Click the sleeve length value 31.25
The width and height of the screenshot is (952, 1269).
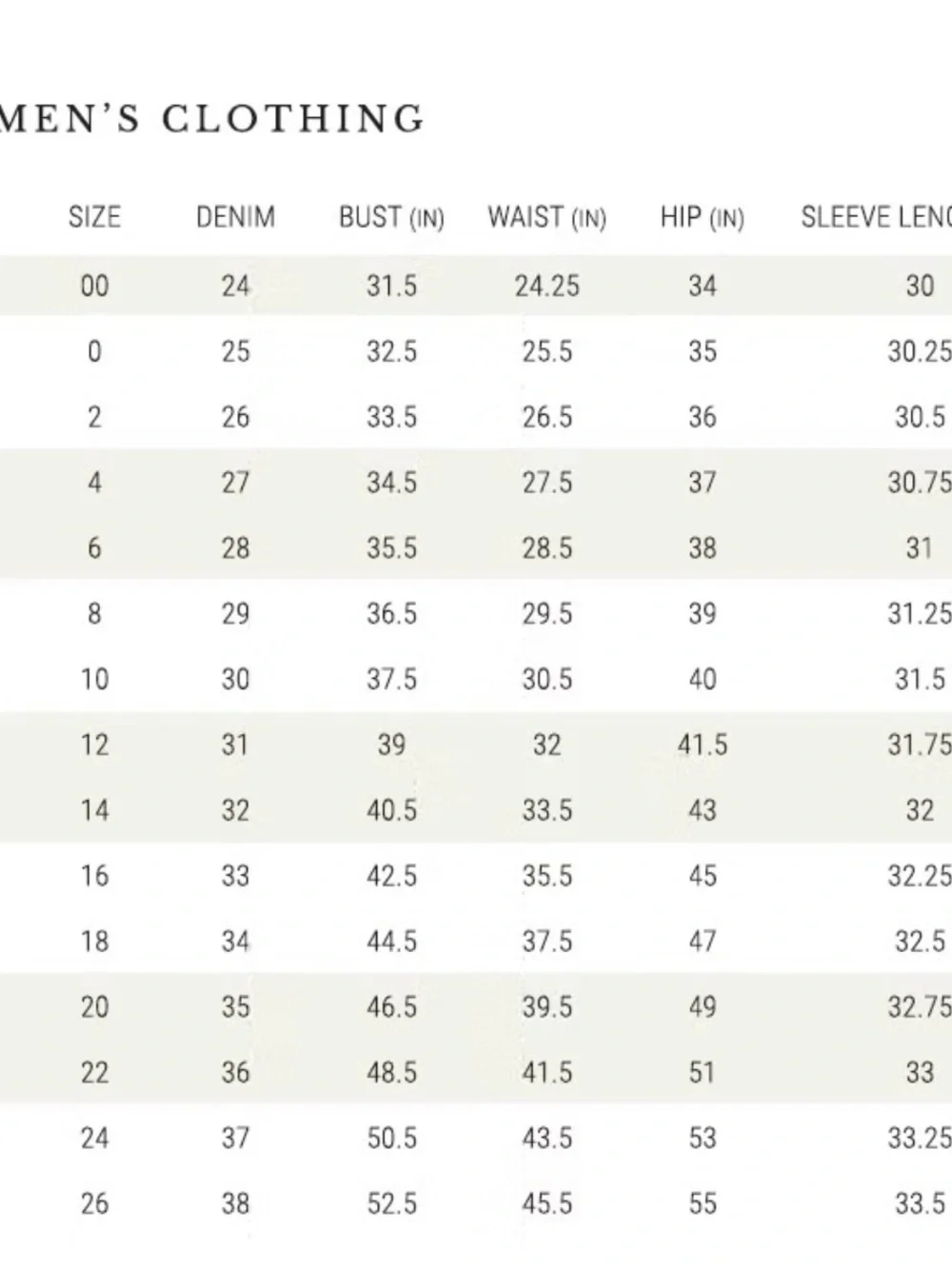920,614
